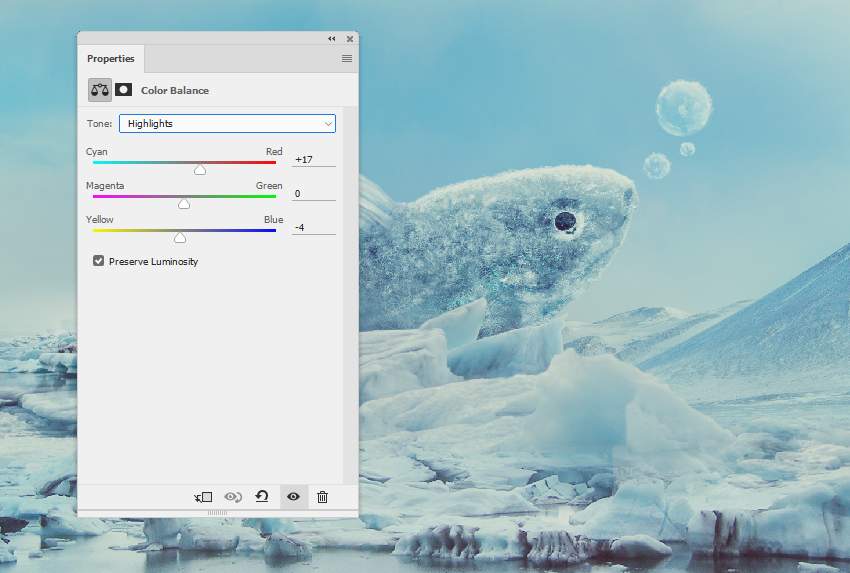Image resolution: width=850 pixels, height=573 pixels.
Task: Collapse the panel with the double-arrow icon
Action: click(332, 39)
